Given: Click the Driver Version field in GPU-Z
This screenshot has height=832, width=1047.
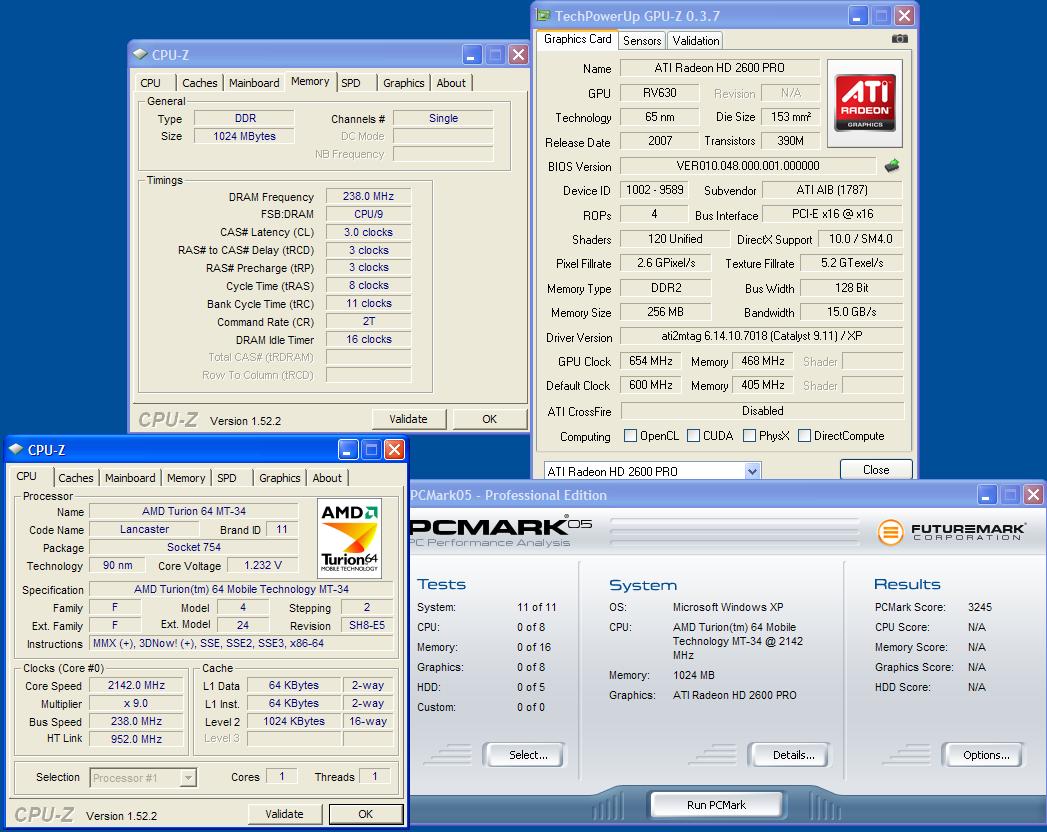Looking at the screenshot, I should pos(761,337).
